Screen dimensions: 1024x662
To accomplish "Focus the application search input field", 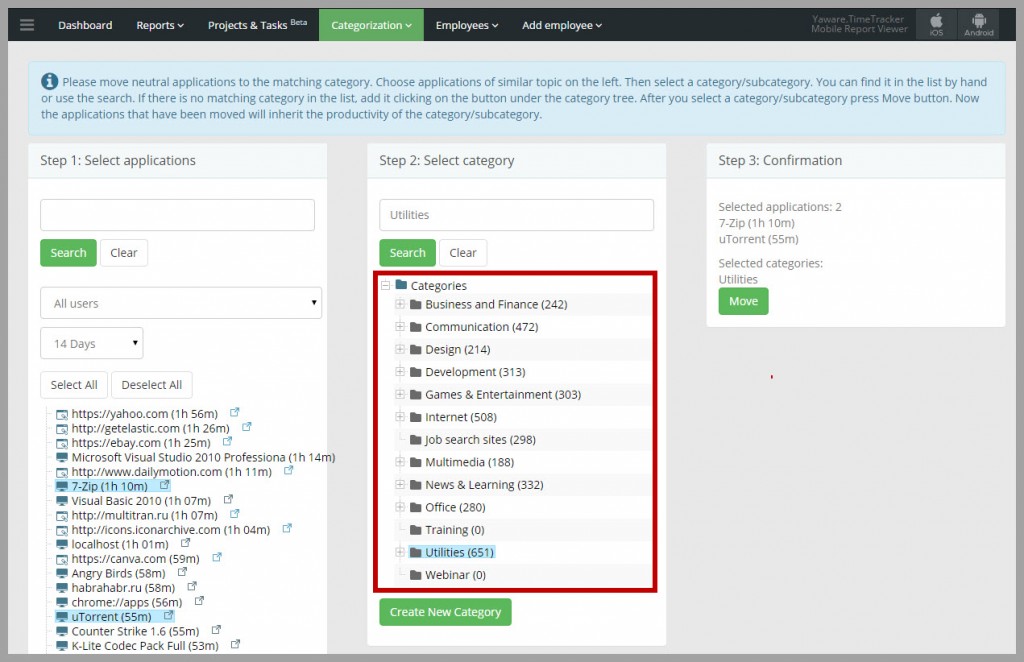I will [177, 215].
